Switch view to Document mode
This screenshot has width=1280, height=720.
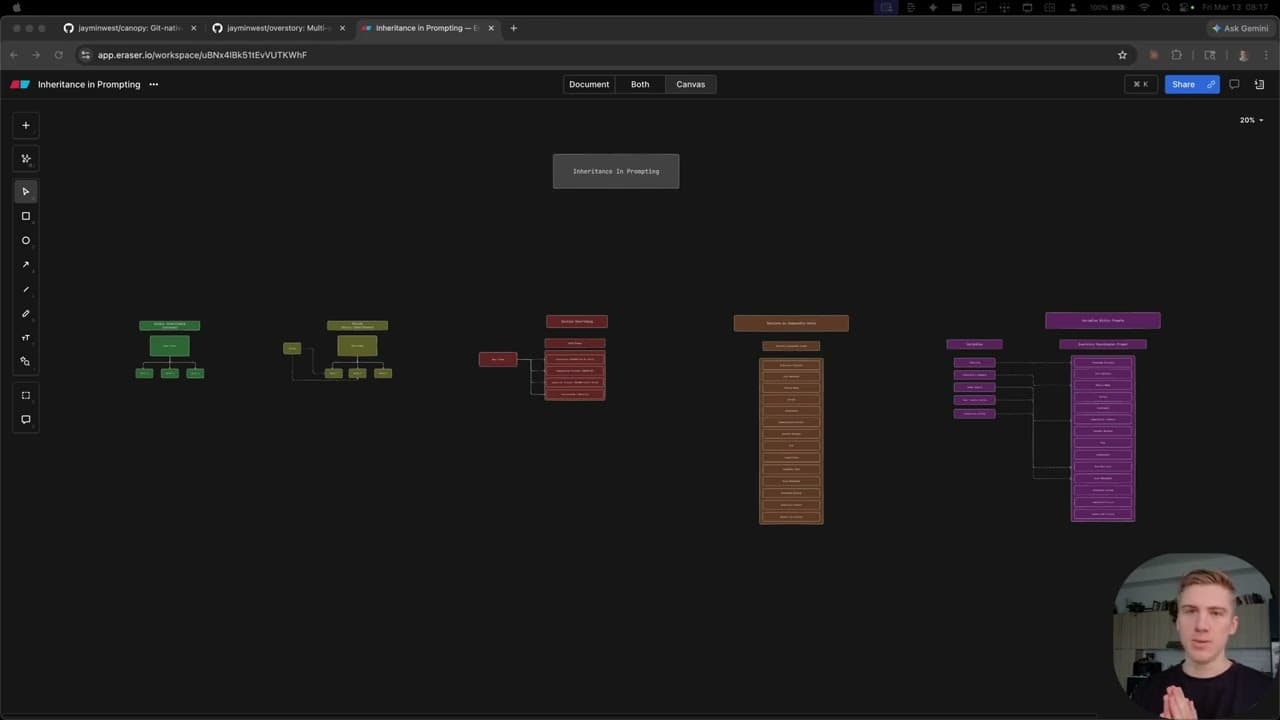point(589,84)
